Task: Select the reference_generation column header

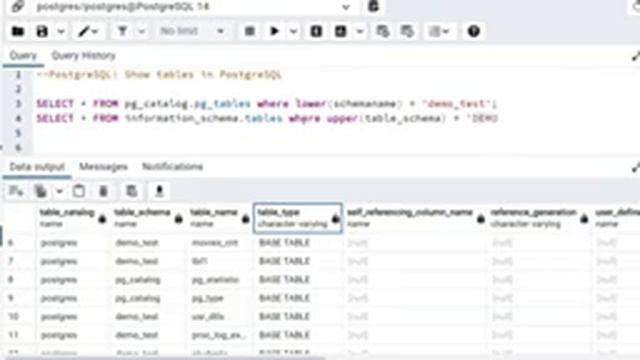Action: pyautogui.click(x=539, y=218)
